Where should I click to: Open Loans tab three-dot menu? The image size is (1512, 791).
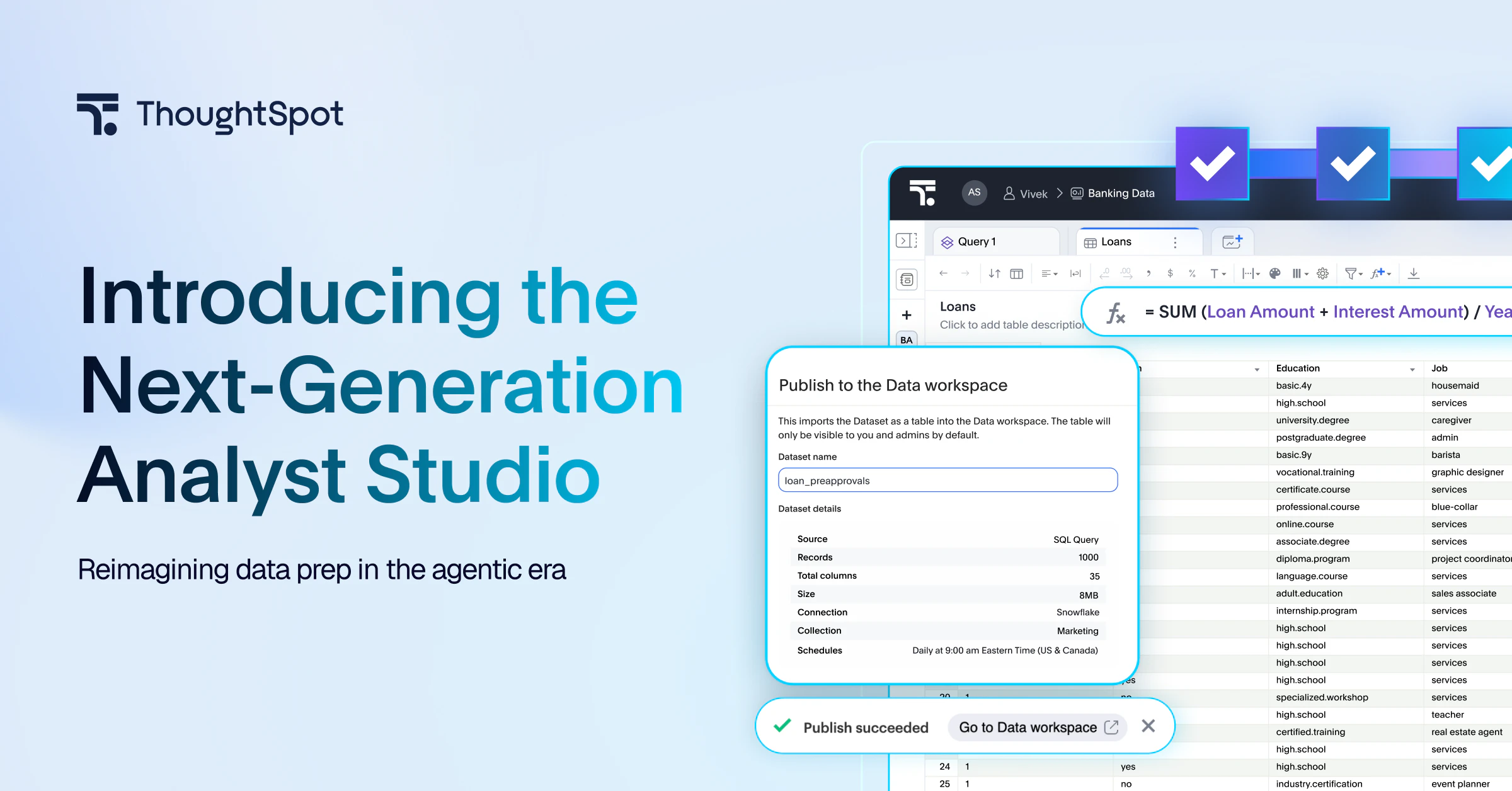coord(1175,242)
